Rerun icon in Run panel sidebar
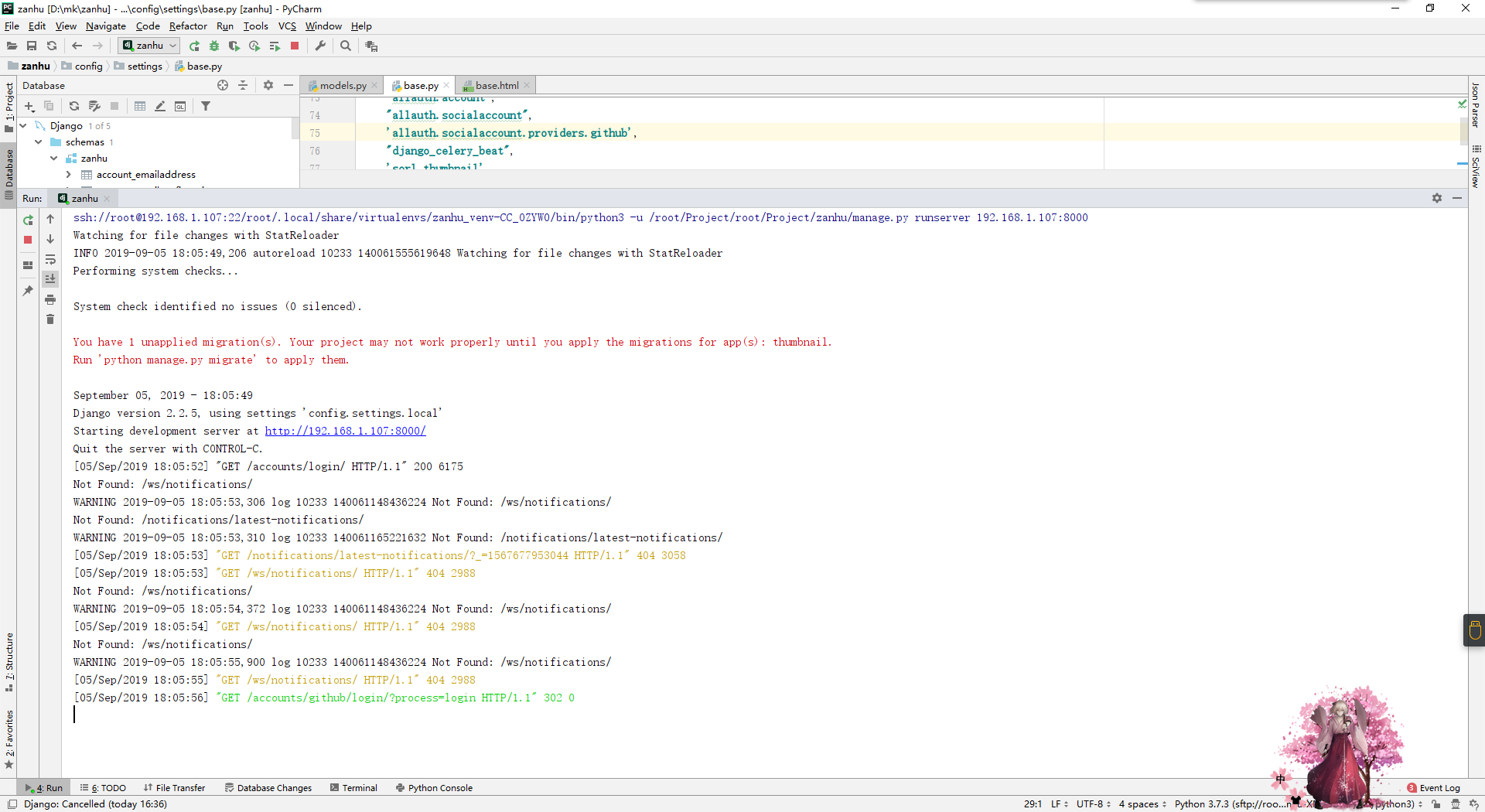 click(x=28, y=220)
